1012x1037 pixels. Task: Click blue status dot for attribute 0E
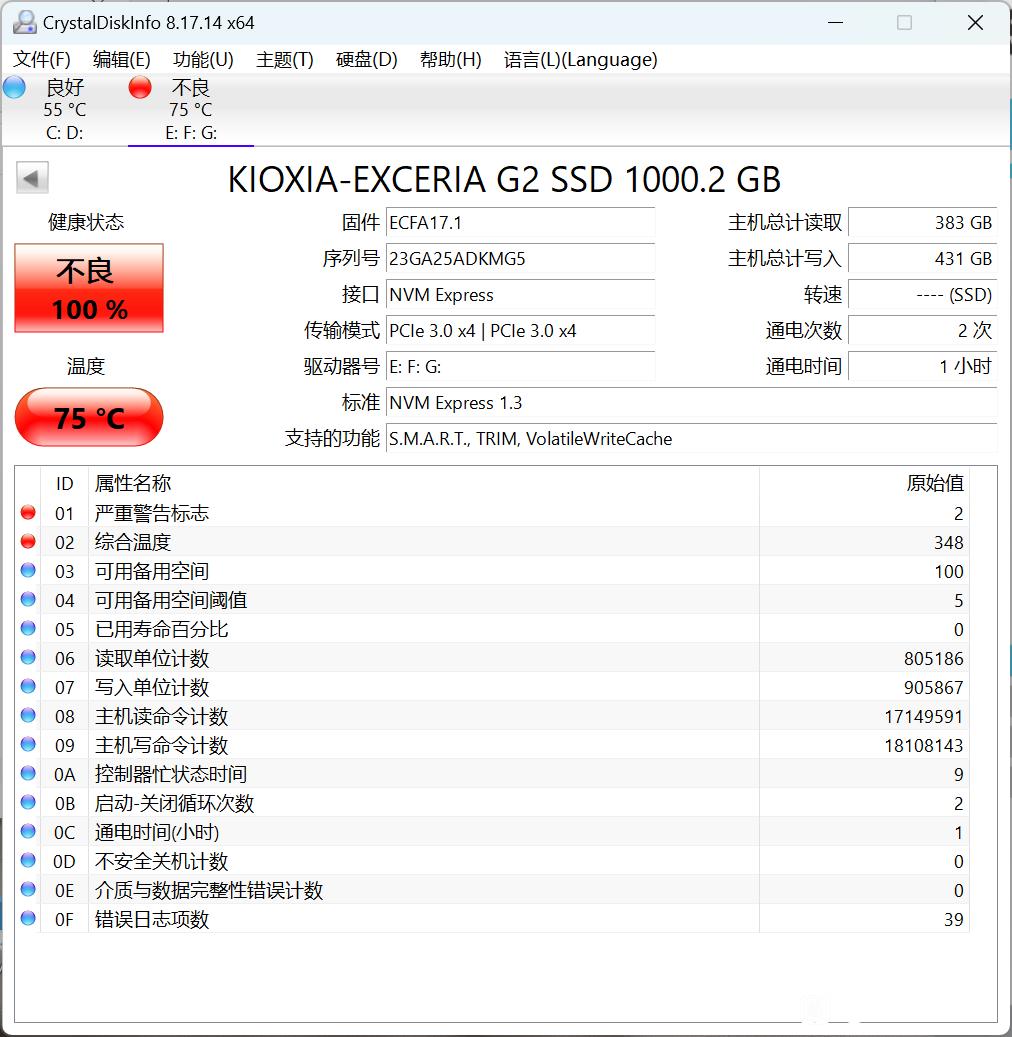(28, 889)
